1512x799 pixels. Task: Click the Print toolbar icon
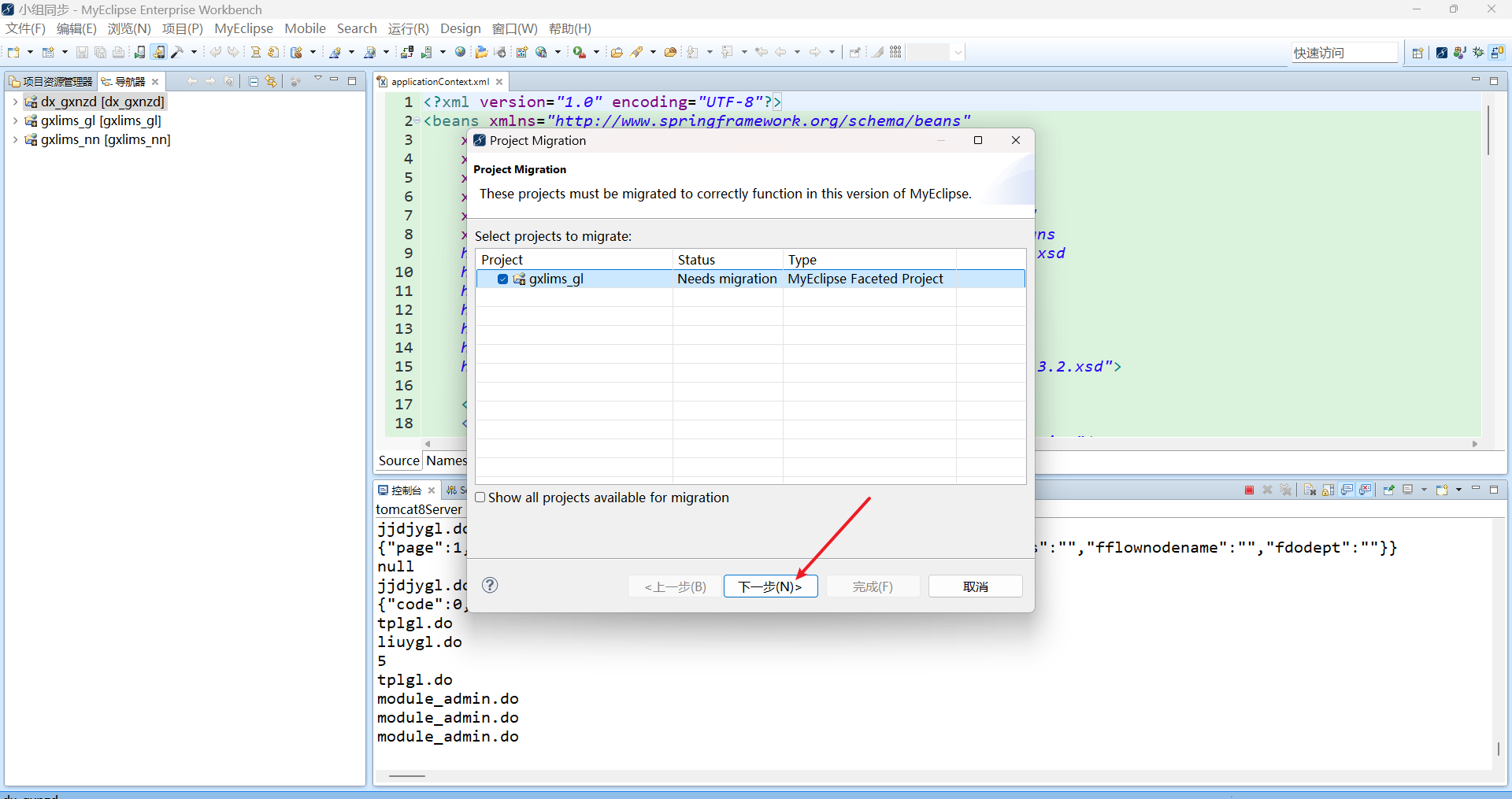tap(118, 52)
